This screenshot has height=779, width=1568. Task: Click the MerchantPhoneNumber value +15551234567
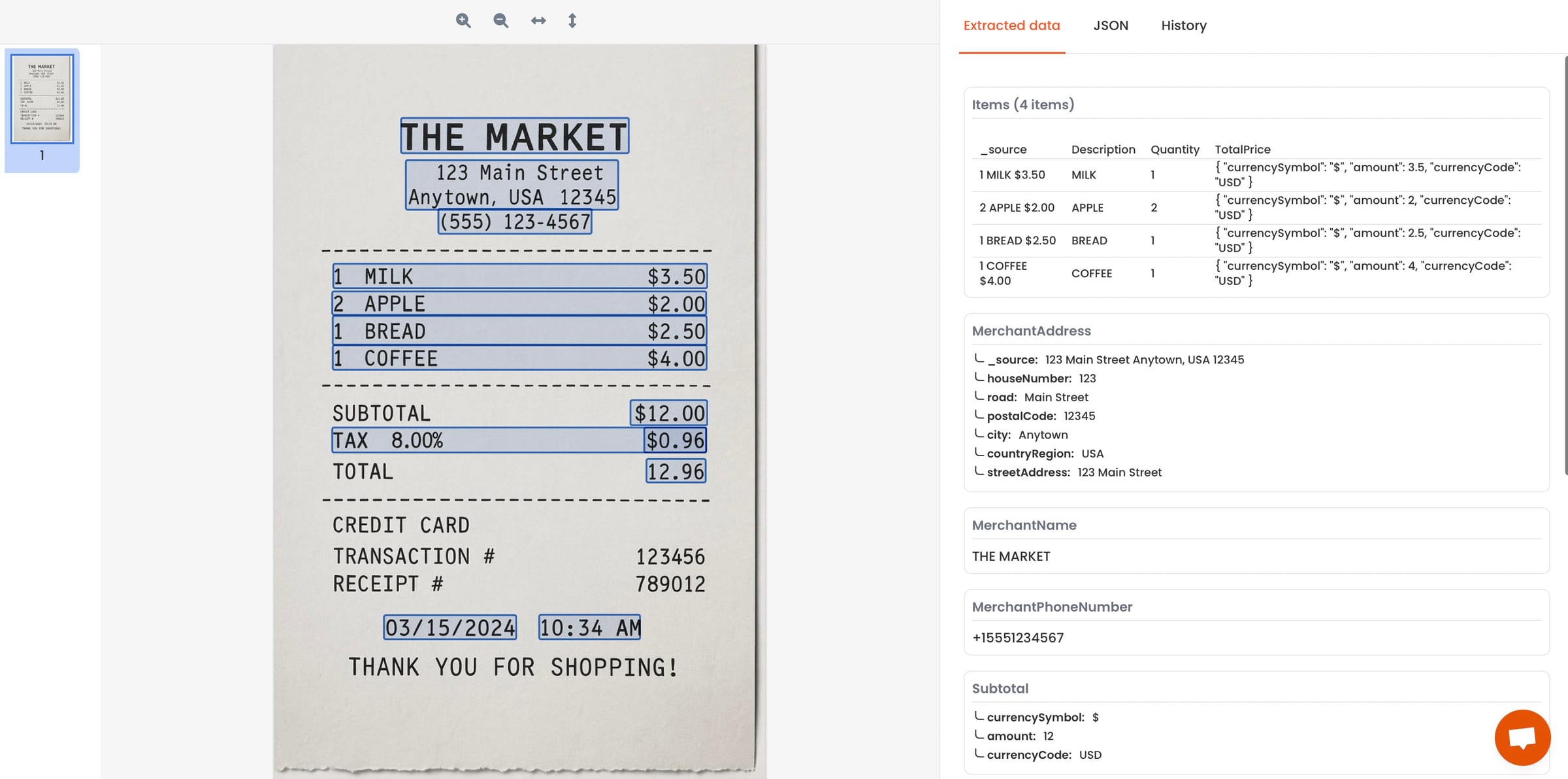pos(1018,637)
